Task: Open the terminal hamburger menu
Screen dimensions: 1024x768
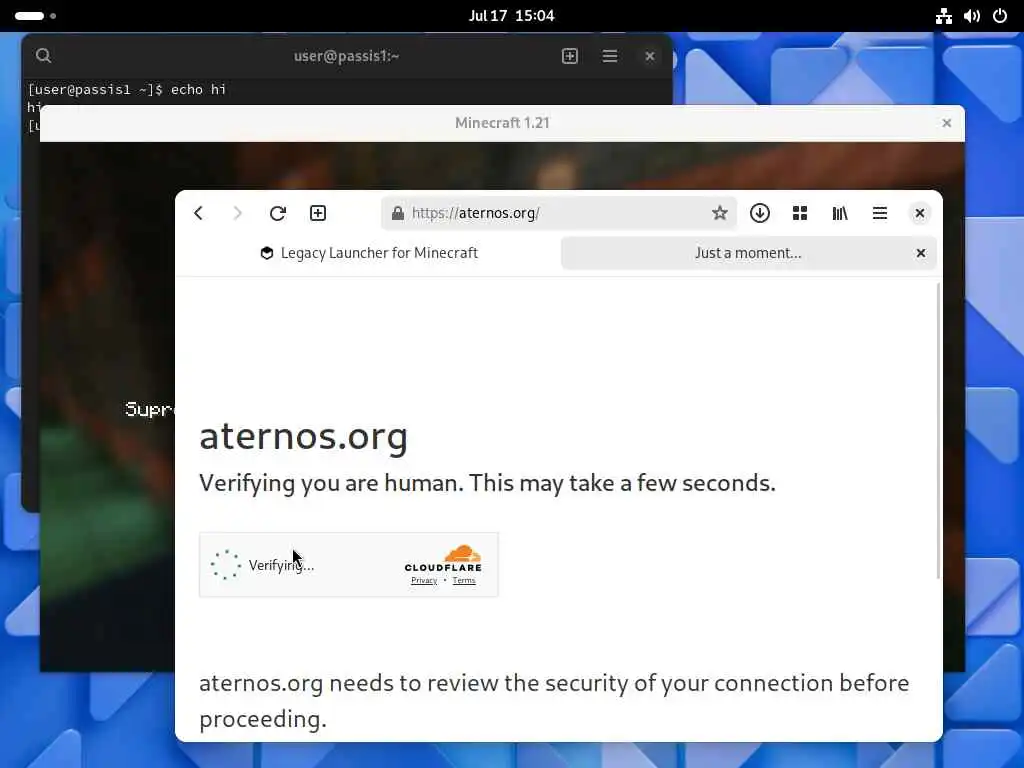Action: click(609, 56)
